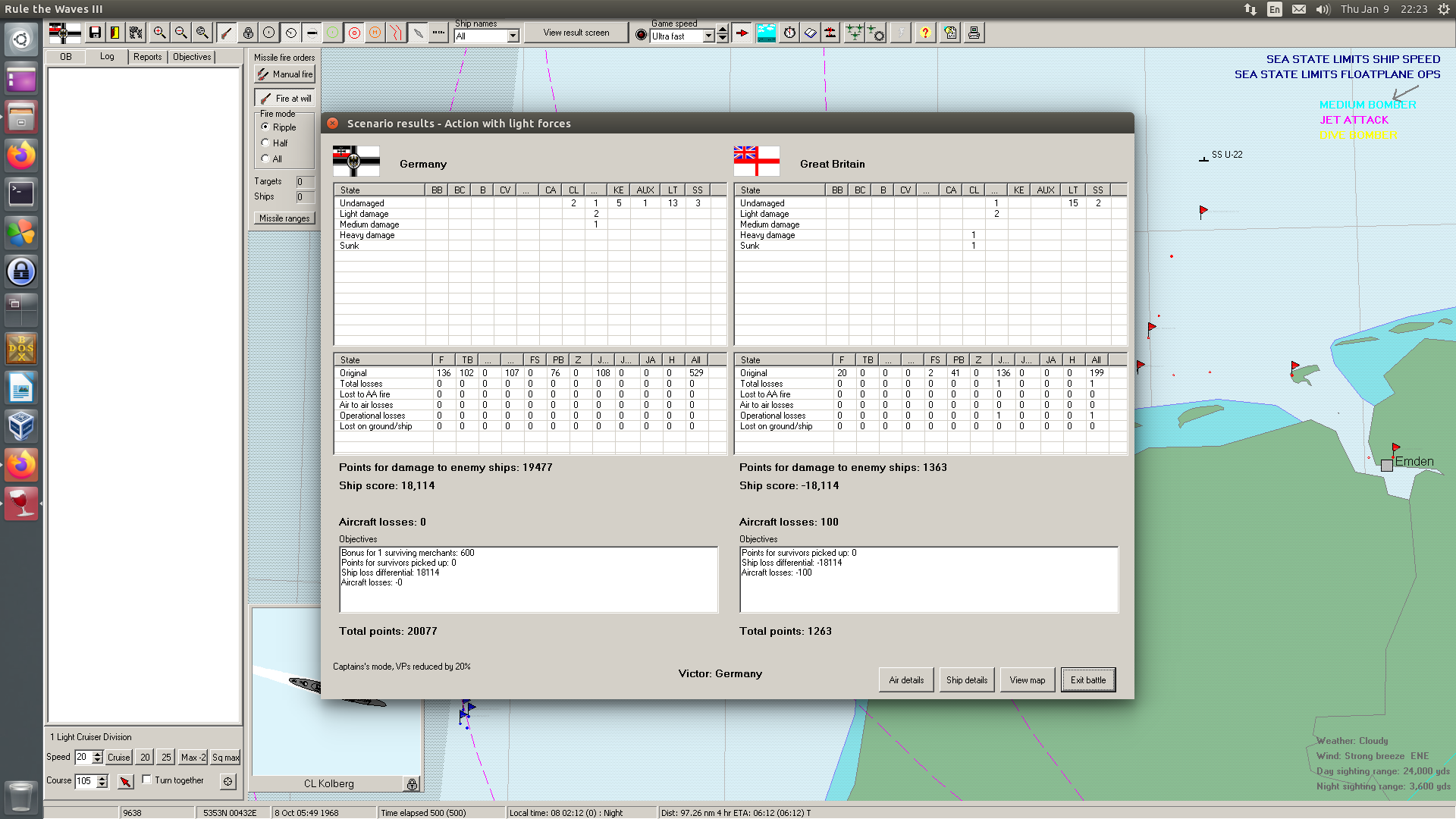This screenshot has width=1456, height=819.
Task: Open the Ship names dropdown
Action: click(513, 36)
